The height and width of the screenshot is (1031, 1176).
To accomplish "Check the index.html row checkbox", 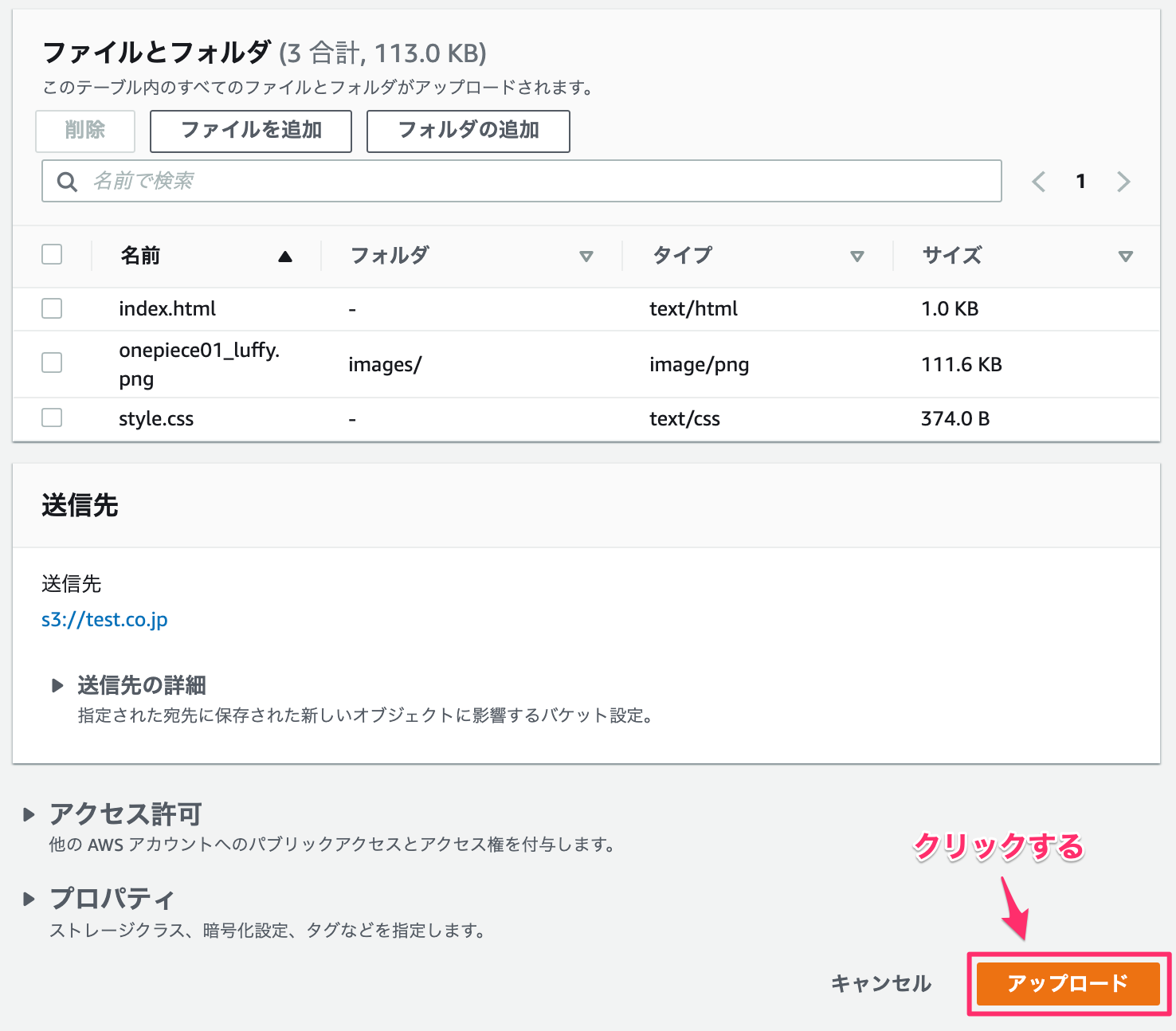I will click(51, 308).
